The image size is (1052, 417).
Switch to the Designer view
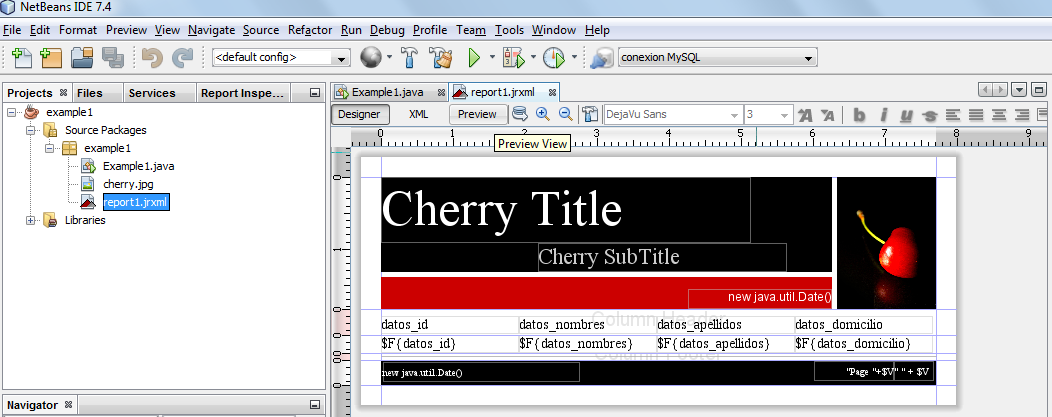pos(359,114)
